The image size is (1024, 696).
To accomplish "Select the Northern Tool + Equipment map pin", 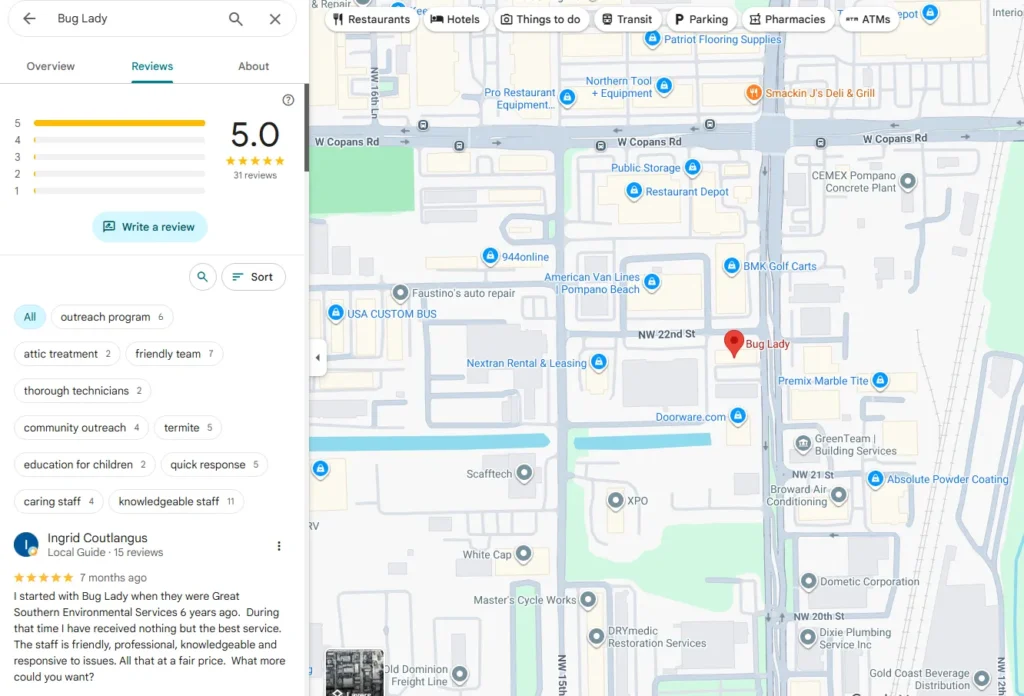I will (664, 86).
